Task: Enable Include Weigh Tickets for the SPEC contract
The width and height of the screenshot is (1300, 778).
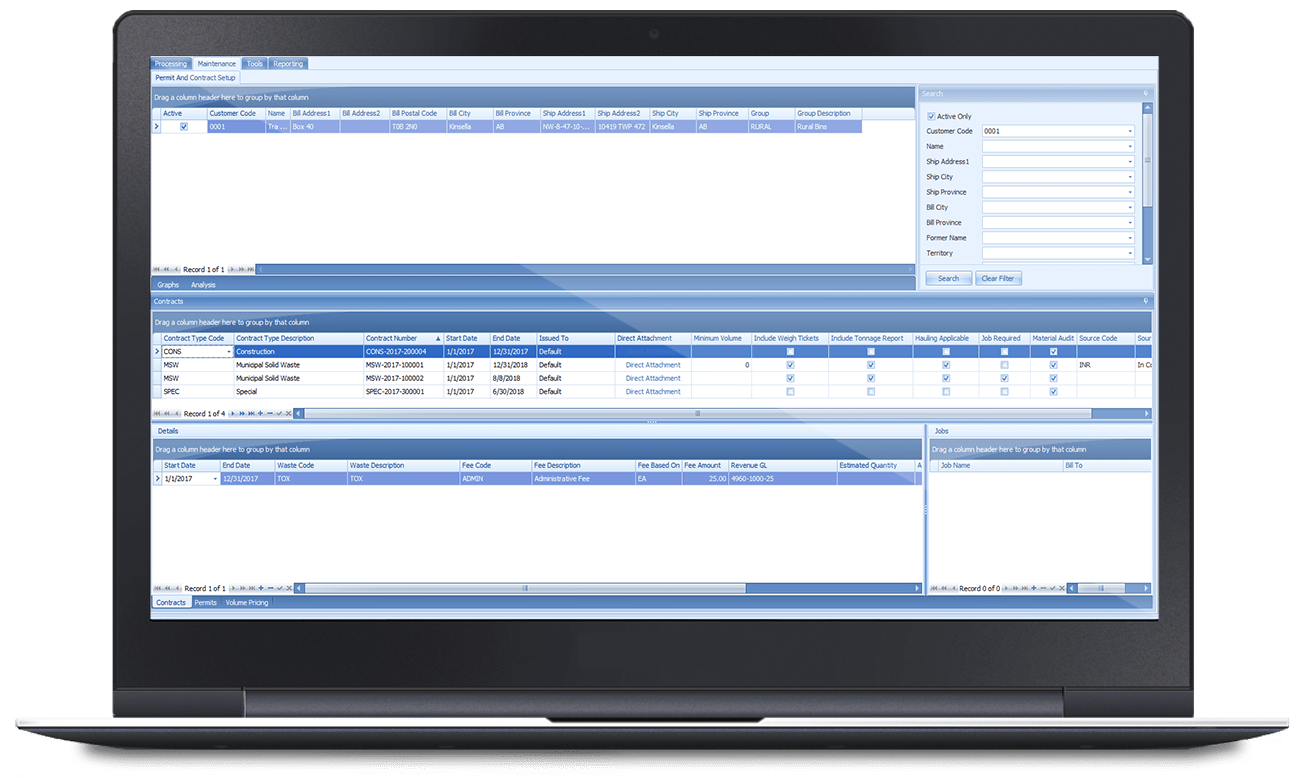Action: pos(790,391)
